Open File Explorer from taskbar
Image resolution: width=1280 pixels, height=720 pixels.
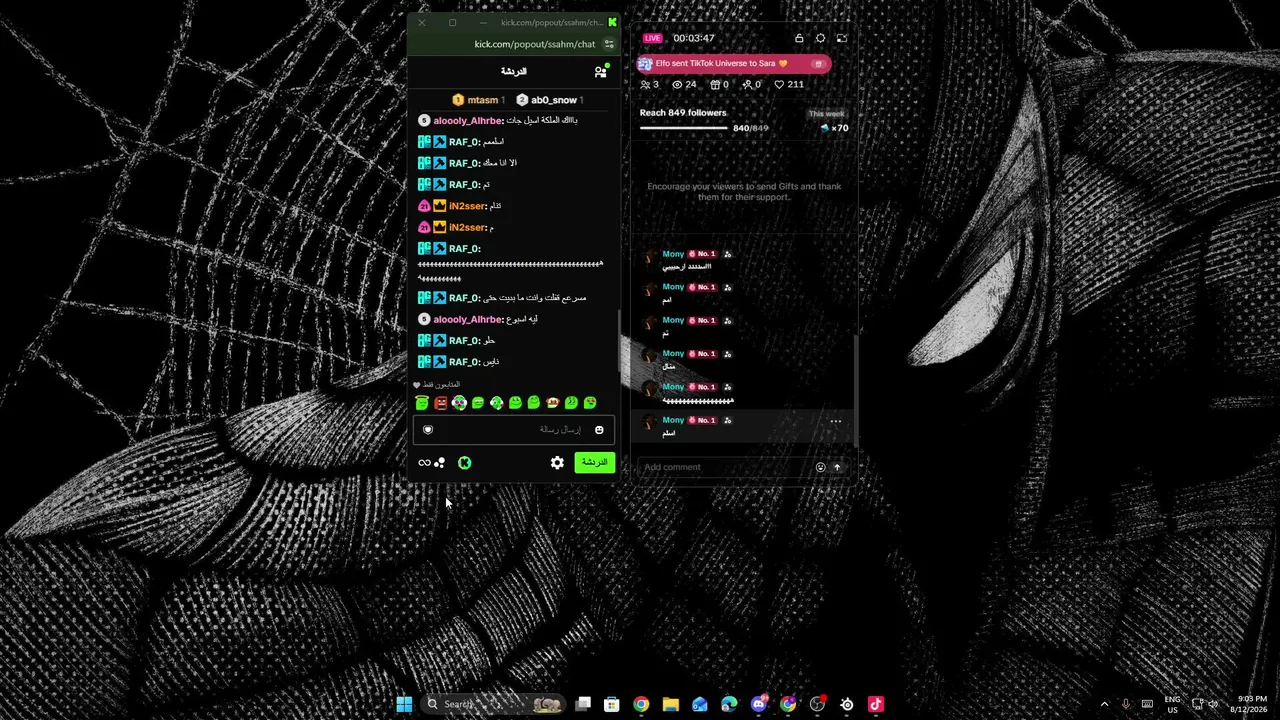(x=670, y=704)
